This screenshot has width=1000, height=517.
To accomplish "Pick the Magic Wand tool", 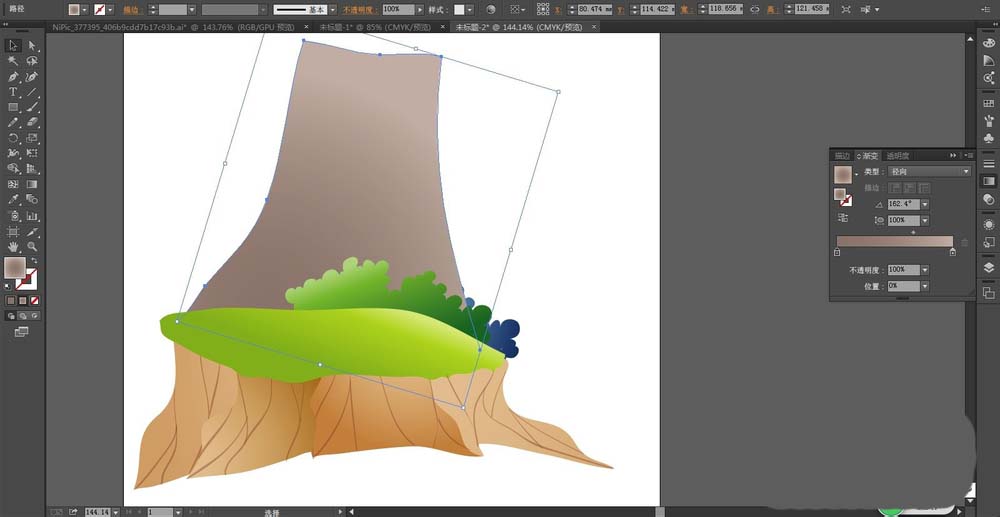I will click(x=13, y=61).
